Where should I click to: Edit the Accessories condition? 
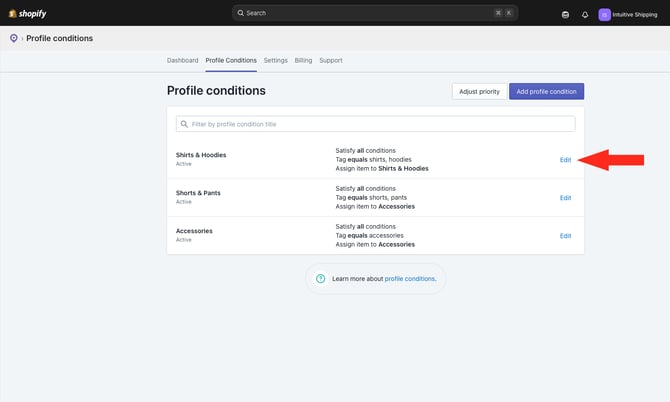[565, 236]
